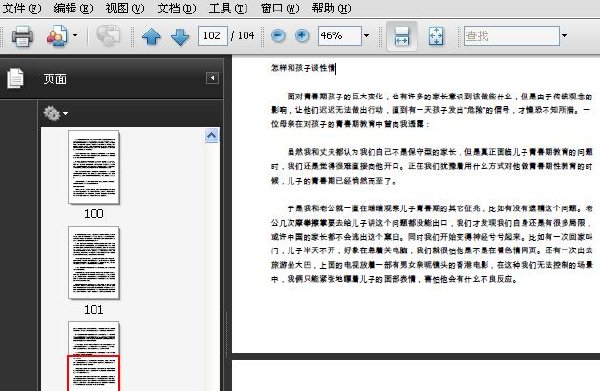Viewport: 600px width, 391px height.
Task: Open the 编辑 menu
Action: pyautogui.click(x=73, y=8)
